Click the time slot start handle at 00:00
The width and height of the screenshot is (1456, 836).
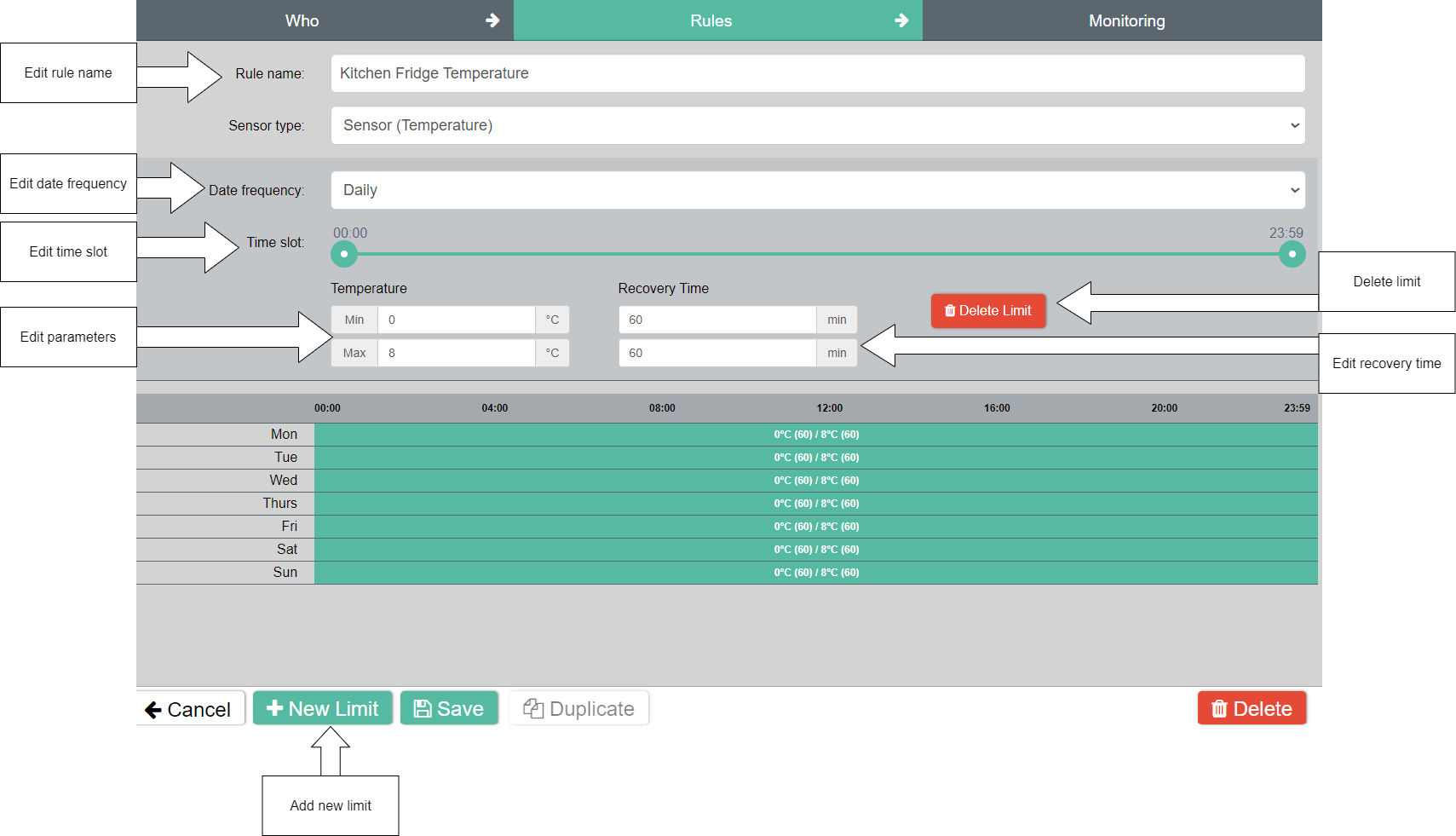click(x=344, y=254)
